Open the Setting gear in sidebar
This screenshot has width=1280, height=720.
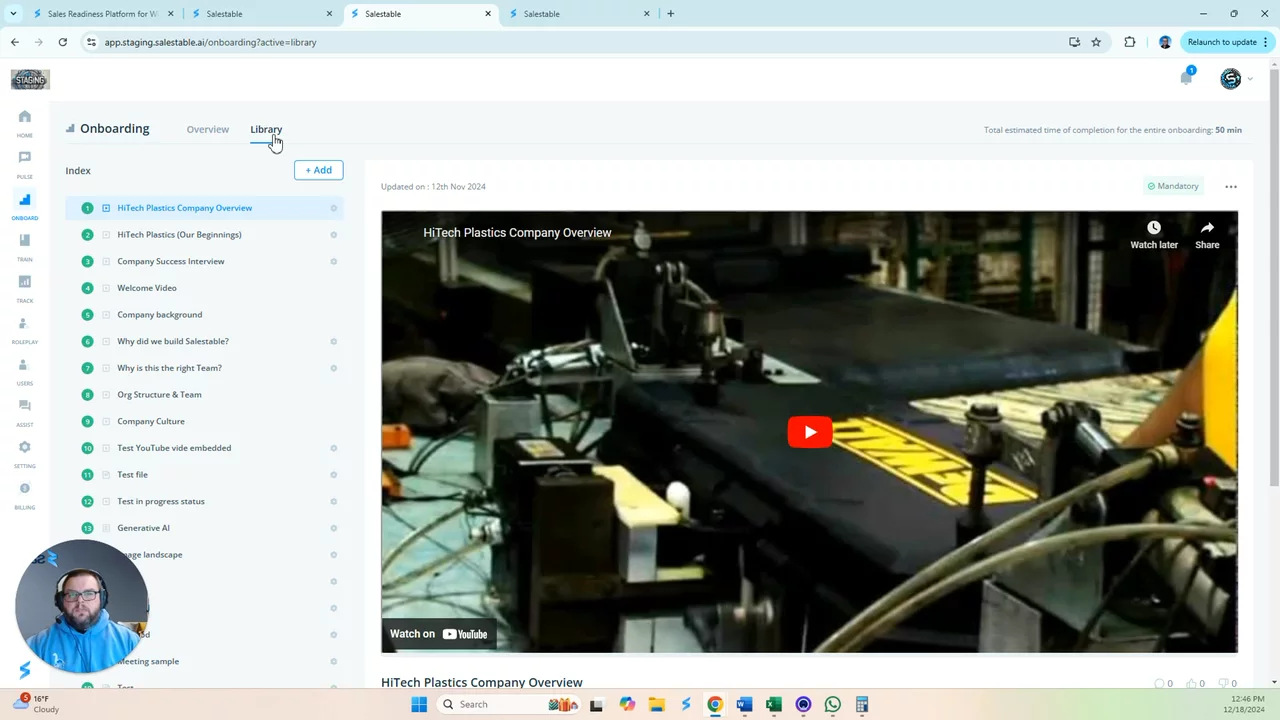(x=25, y=448)
